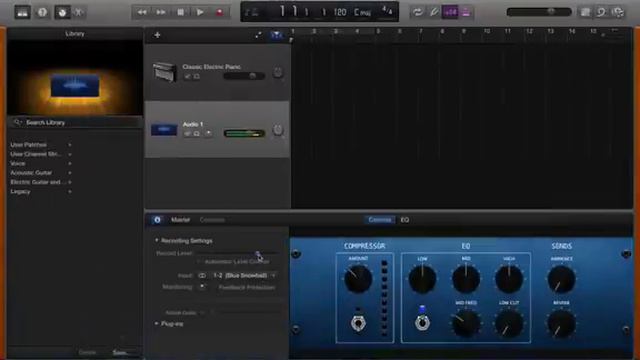Image resolution: width=640 pixels, height=360 pixels.
Task: Enable Automatic Level Control checkbox
Action: [x=199, y=262]
